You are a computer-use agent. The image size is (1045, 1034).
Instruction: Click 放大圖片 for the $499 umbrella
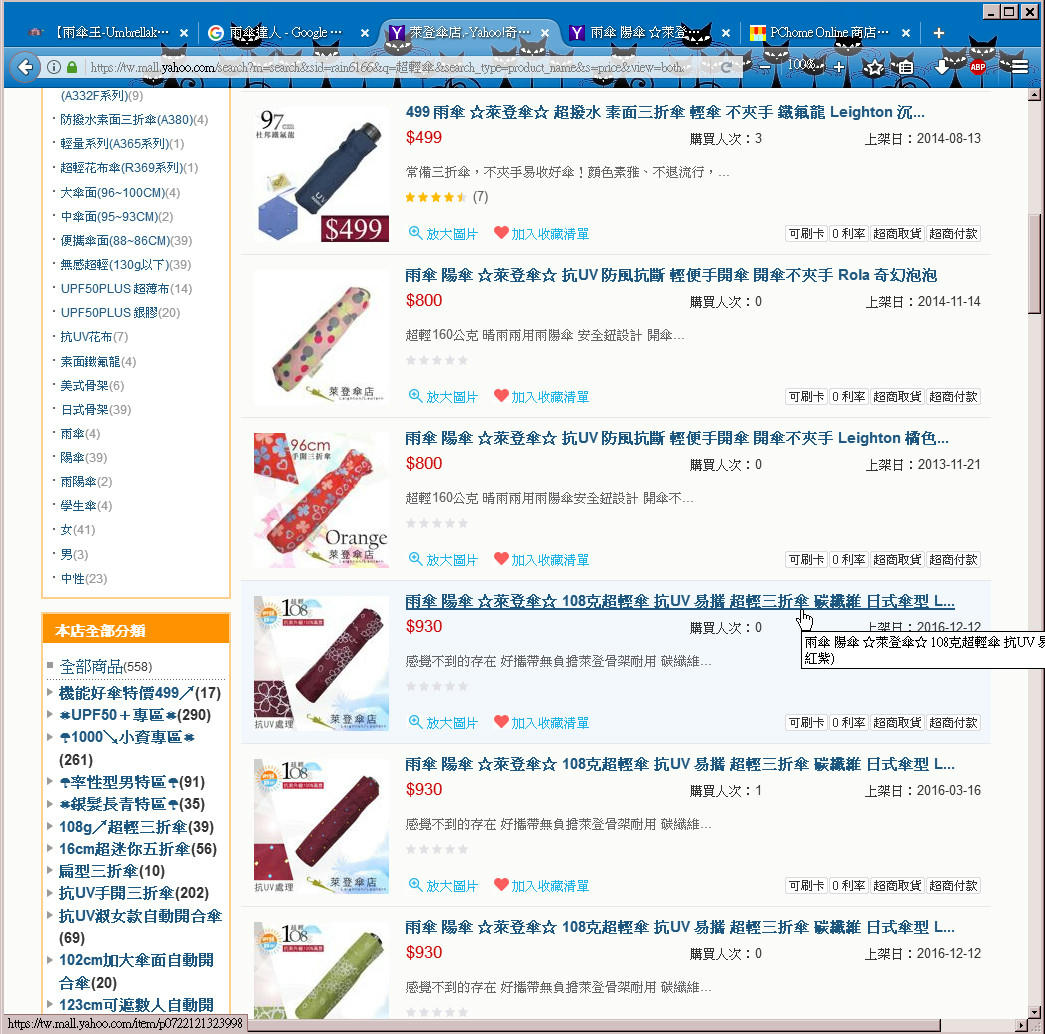pos(452,234)
